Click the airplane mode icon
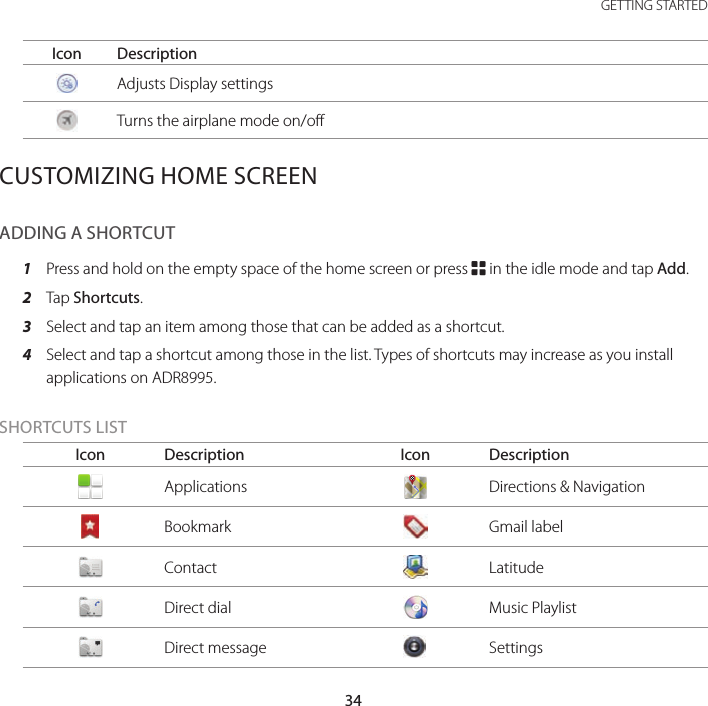This screenshot has height=706, width=708. [67, 121]
